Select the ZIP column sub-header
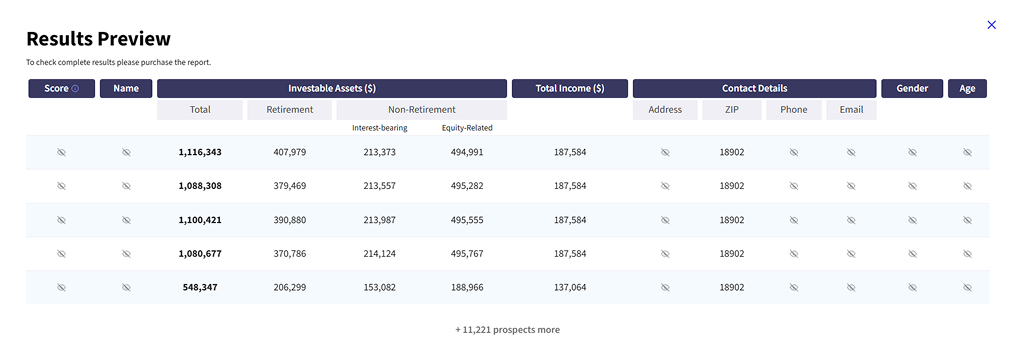The height and width of the screenshot is (363, 1016). [732, 110]
